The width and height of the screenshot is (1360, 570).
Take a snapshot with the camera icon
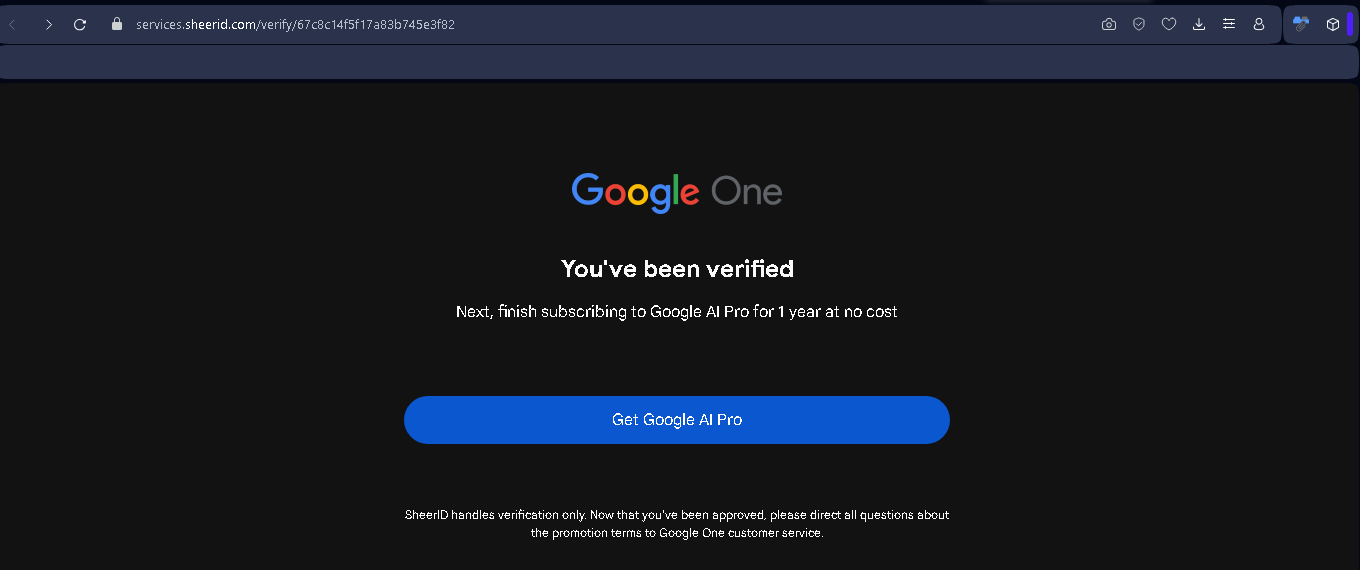tap(1109, 24)
